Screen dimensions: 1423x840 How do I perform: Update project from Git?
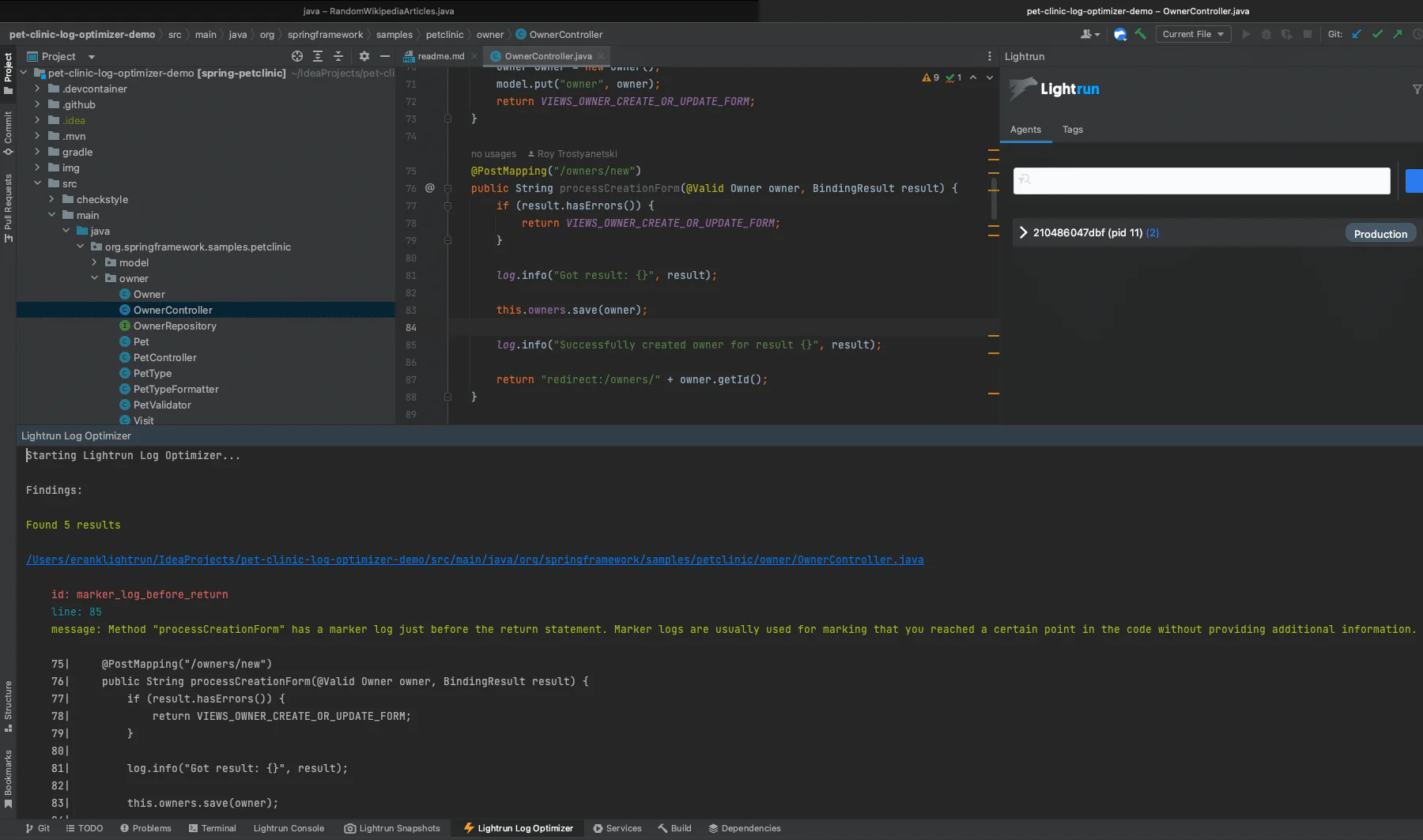point(1357,34)
